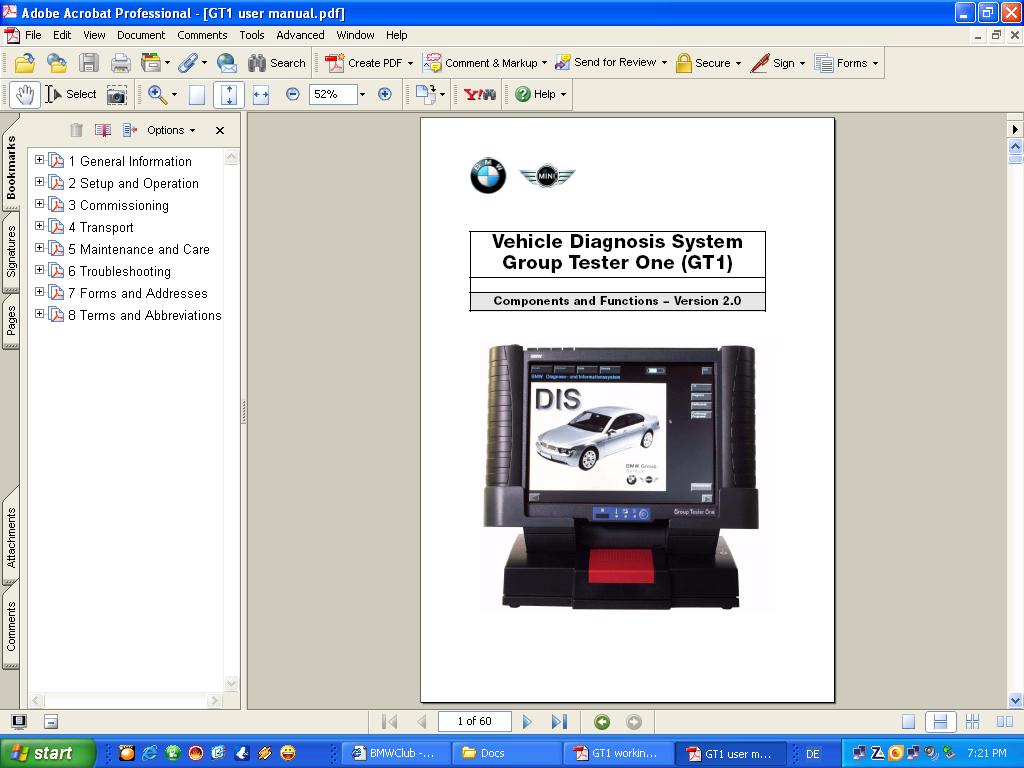Click the zoom in plus button
The width and height of the screenshot is (1024, 768).
(385, 95)
